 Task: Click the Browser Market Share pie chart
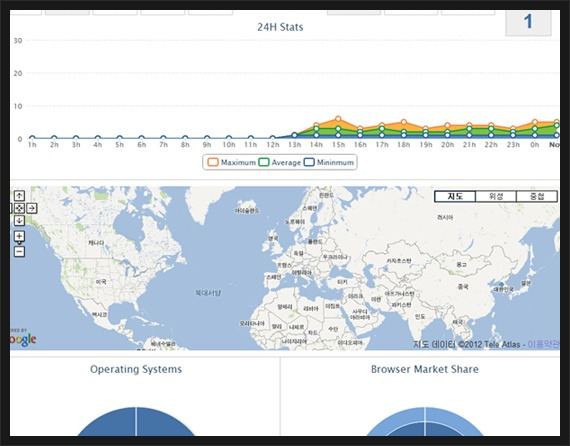coord(425,422)
